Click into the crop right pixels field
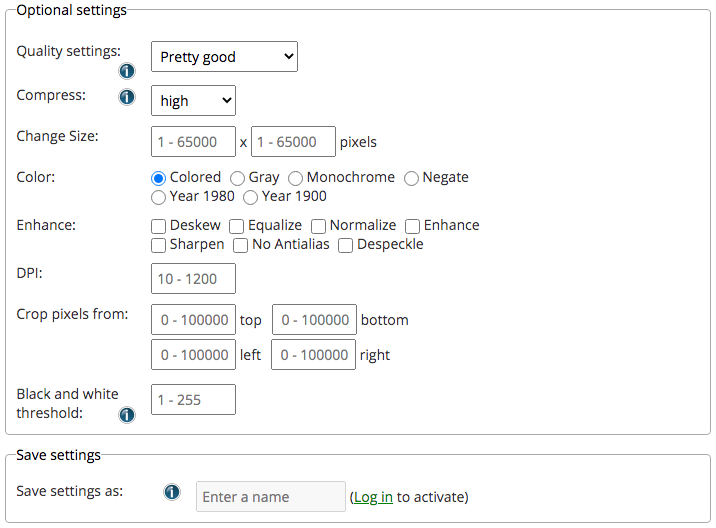 point(313,354)
